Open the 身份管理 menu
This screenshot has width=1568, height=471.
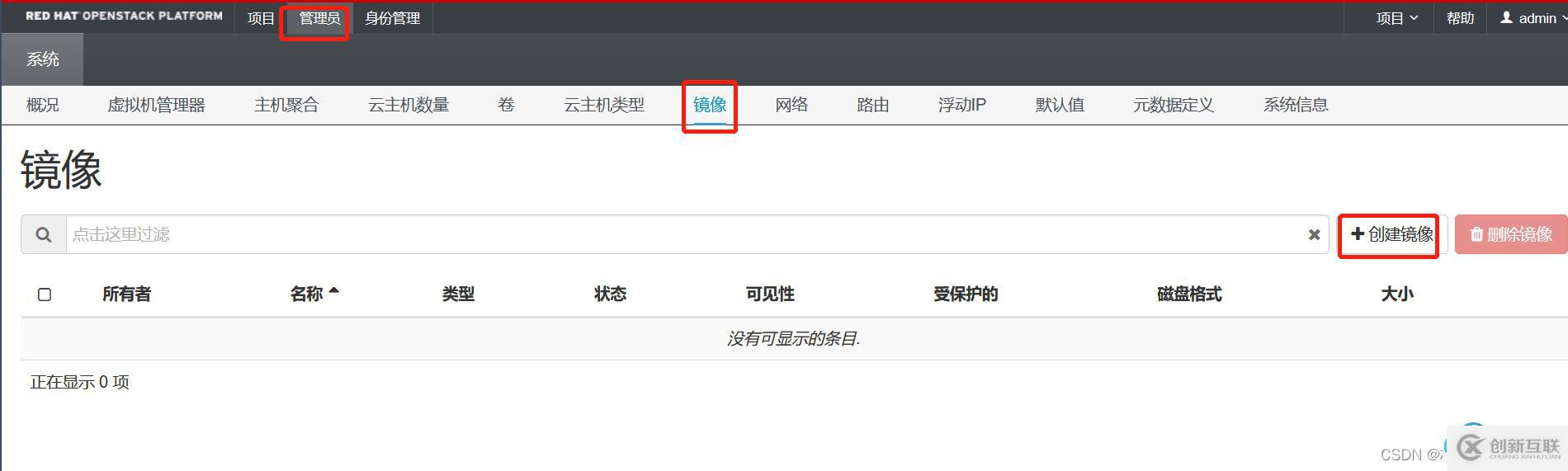click(392, 18)
